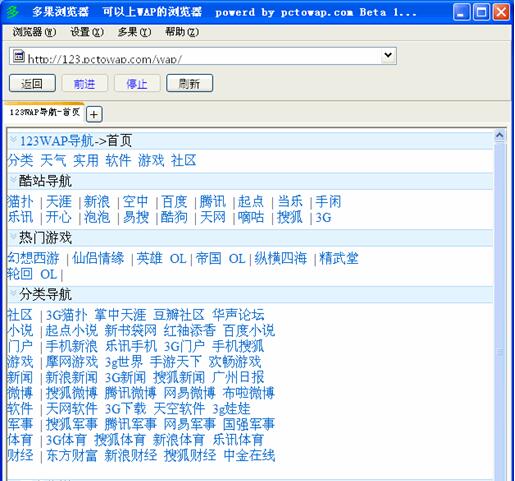Open the 猫扑 site link
This screenshot has width=515, height=481.
pos(20,202)
